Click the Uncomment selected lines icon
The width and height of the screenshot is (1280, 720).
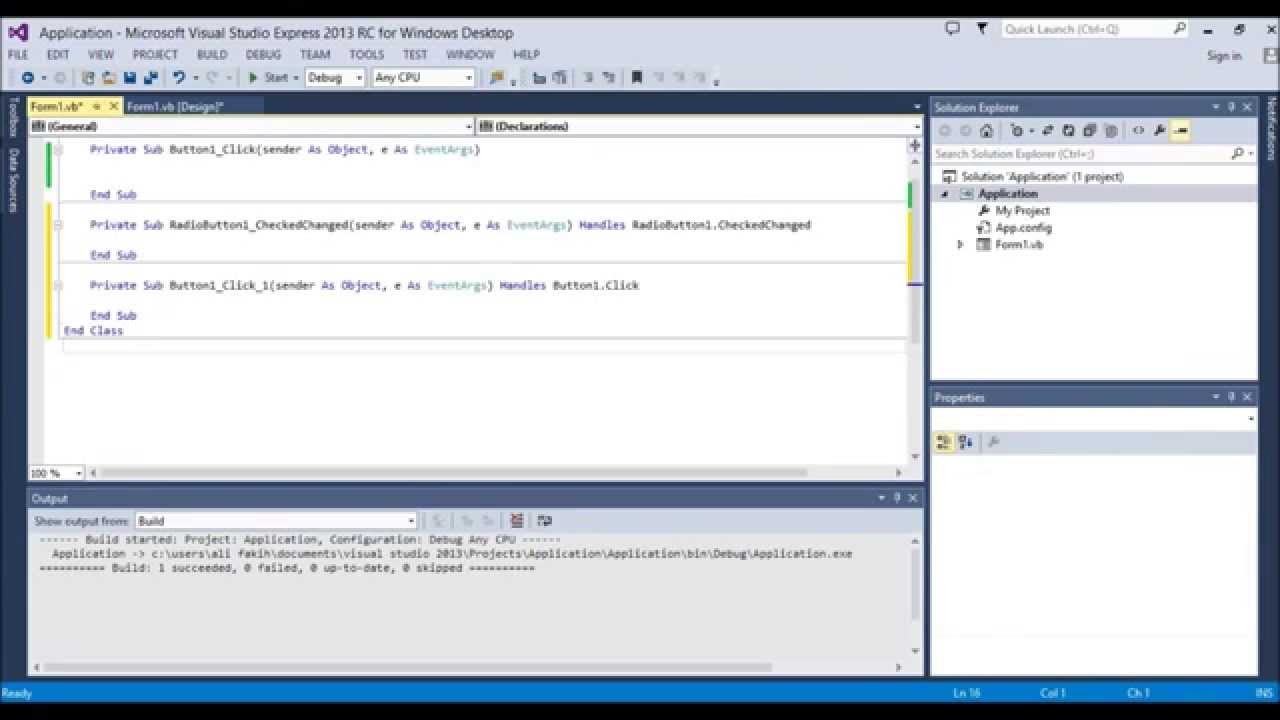coord(609,77)
